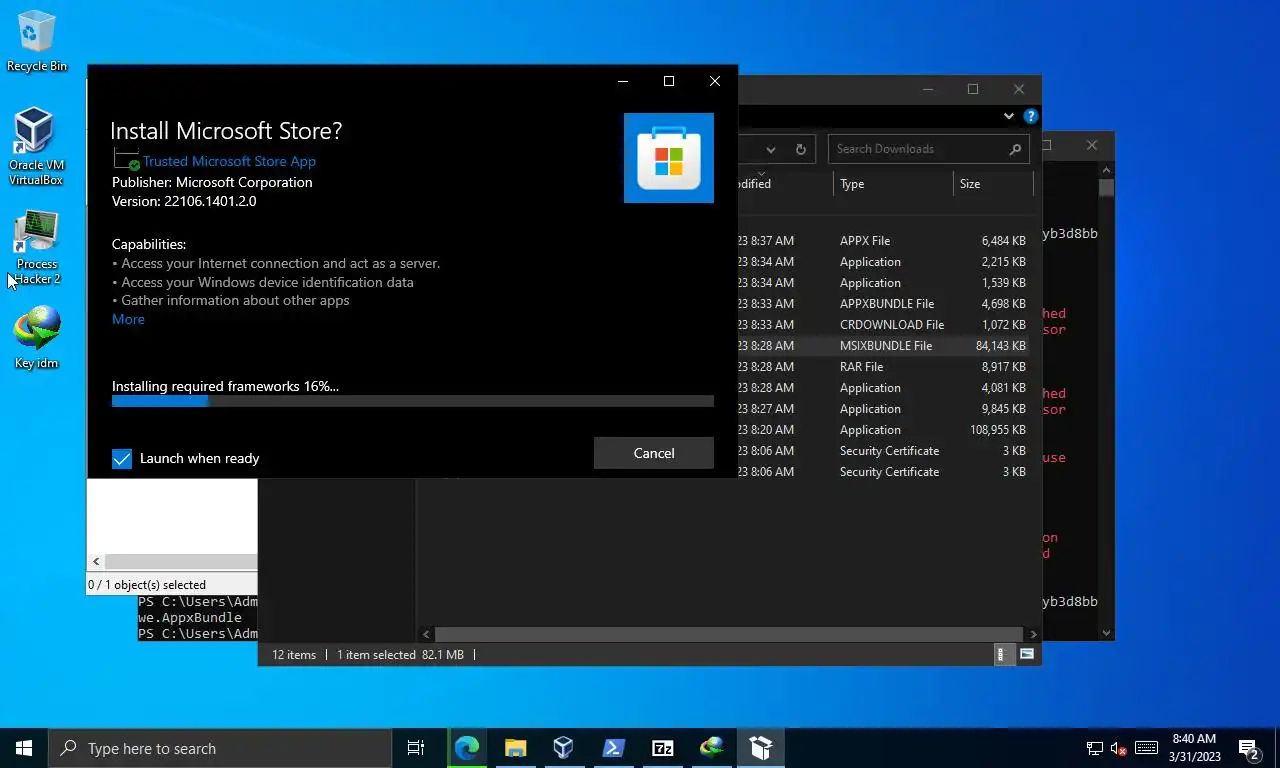Click the date and time clock
This screenshot has height=768, width=1280.
coord(1193,748)
